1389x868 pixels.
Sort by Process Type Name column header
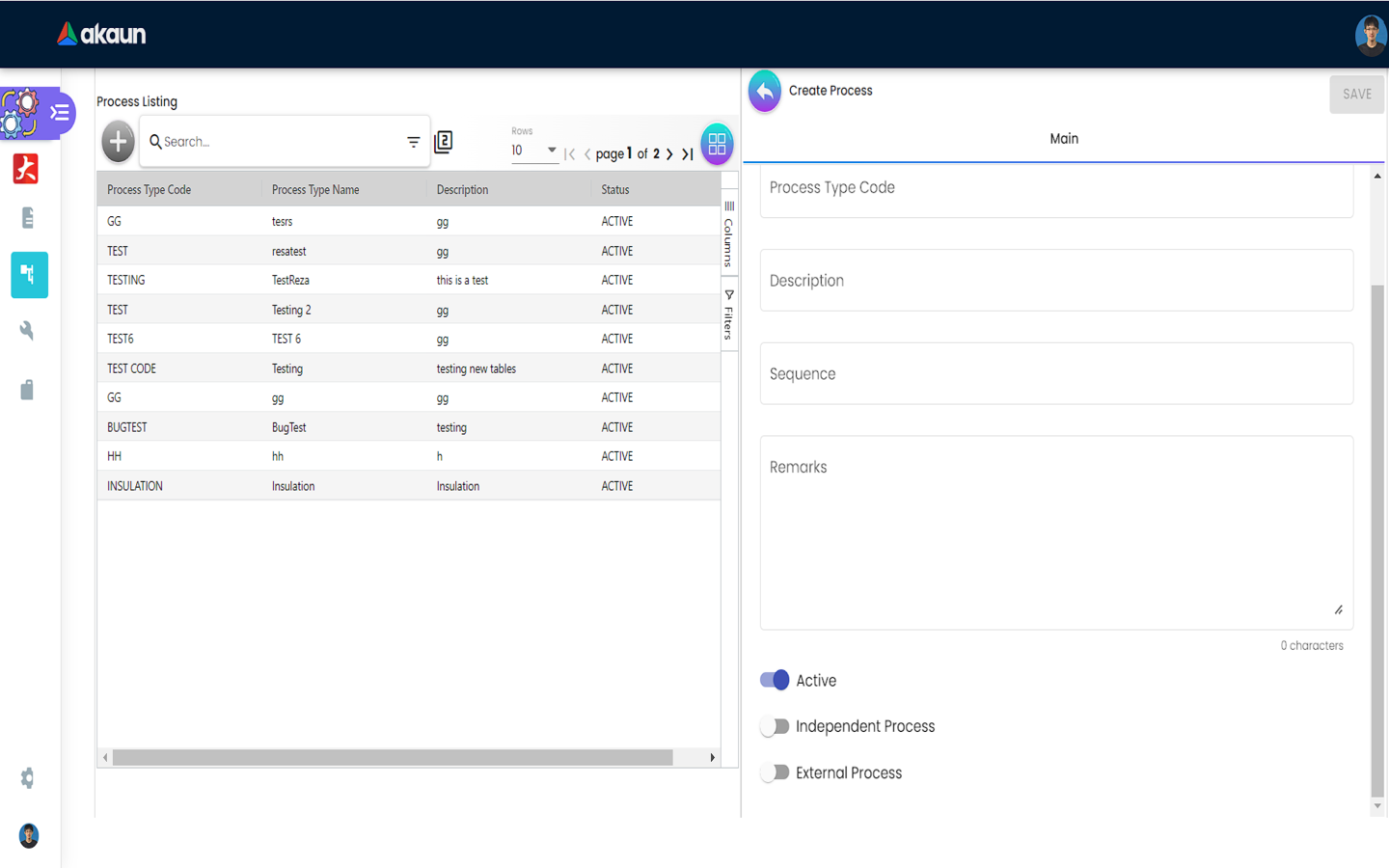315,190
